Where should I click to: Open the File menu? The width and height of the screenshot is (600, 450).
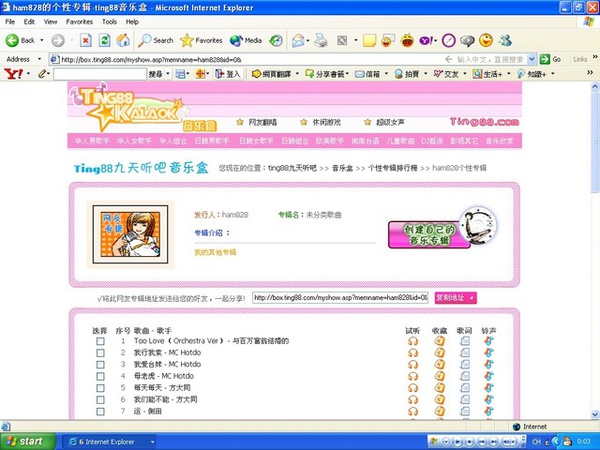pyautogui.click(x=10, y=22)
